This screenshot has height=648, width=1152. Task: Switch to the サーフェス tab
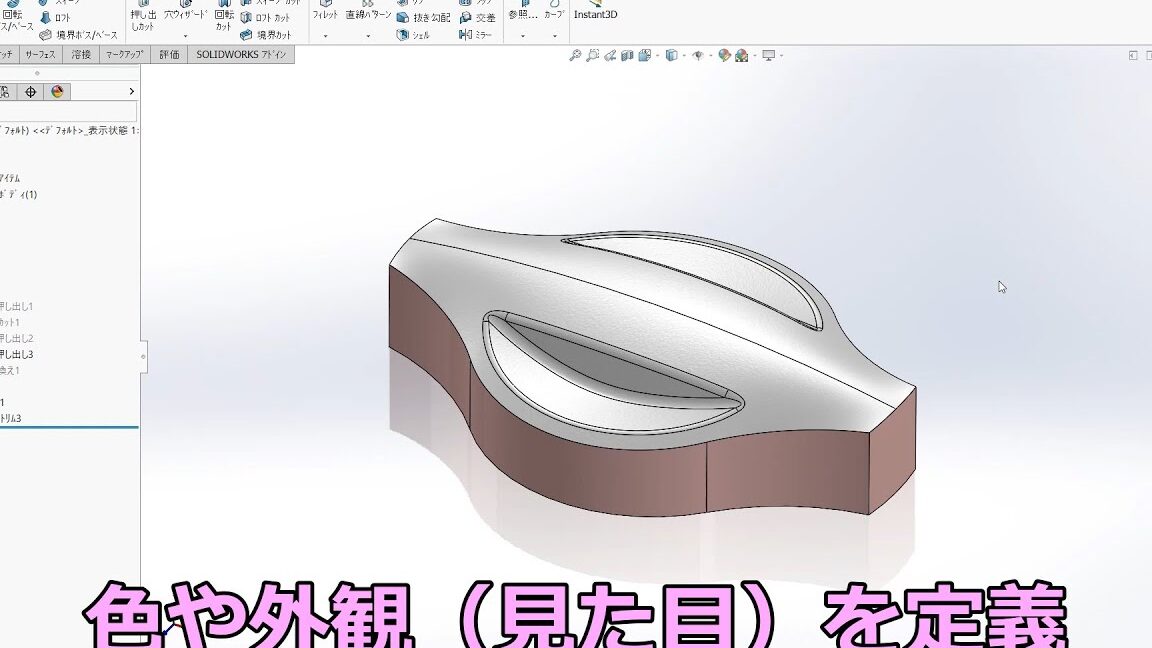pyautogui.click(x=40, y=54)
